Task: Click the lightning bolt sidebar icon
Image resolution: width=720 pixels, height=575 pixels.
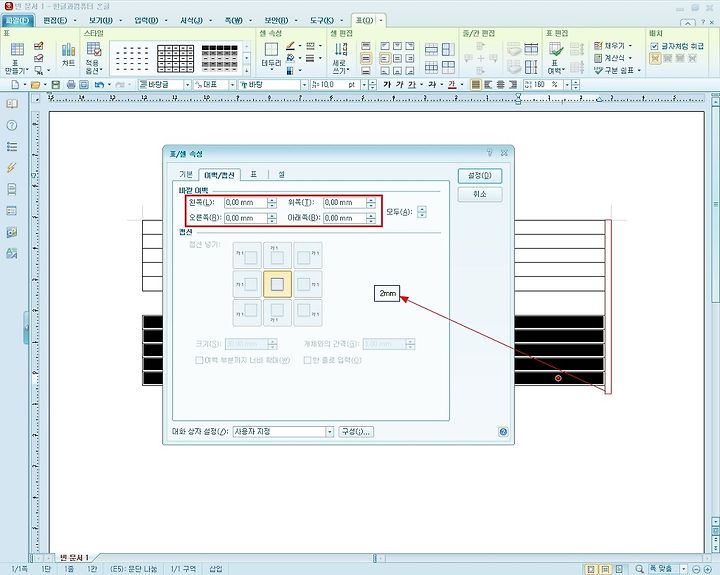Action: (12, 168)
